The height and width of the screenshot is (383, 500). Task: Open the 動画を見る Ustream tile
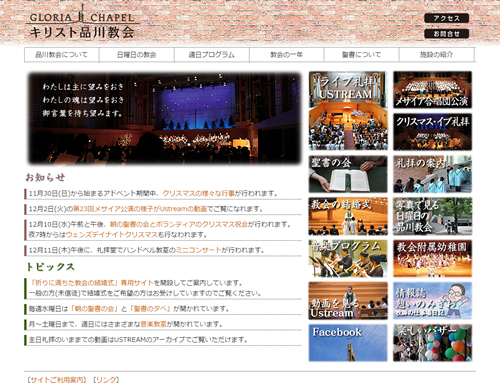[348, 301]
